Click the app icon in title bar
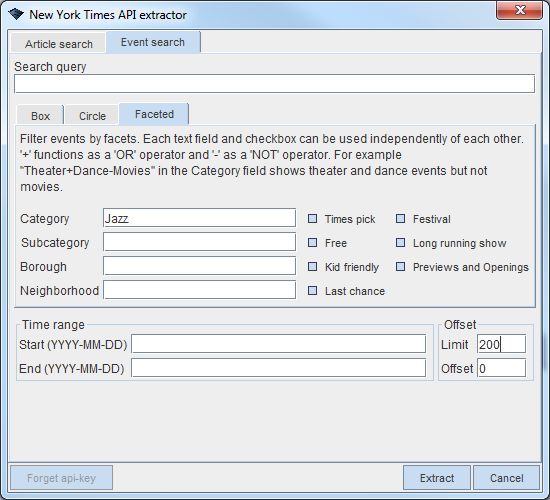The height and width of the screenshot is (500, 550). [x=16, y=14]
